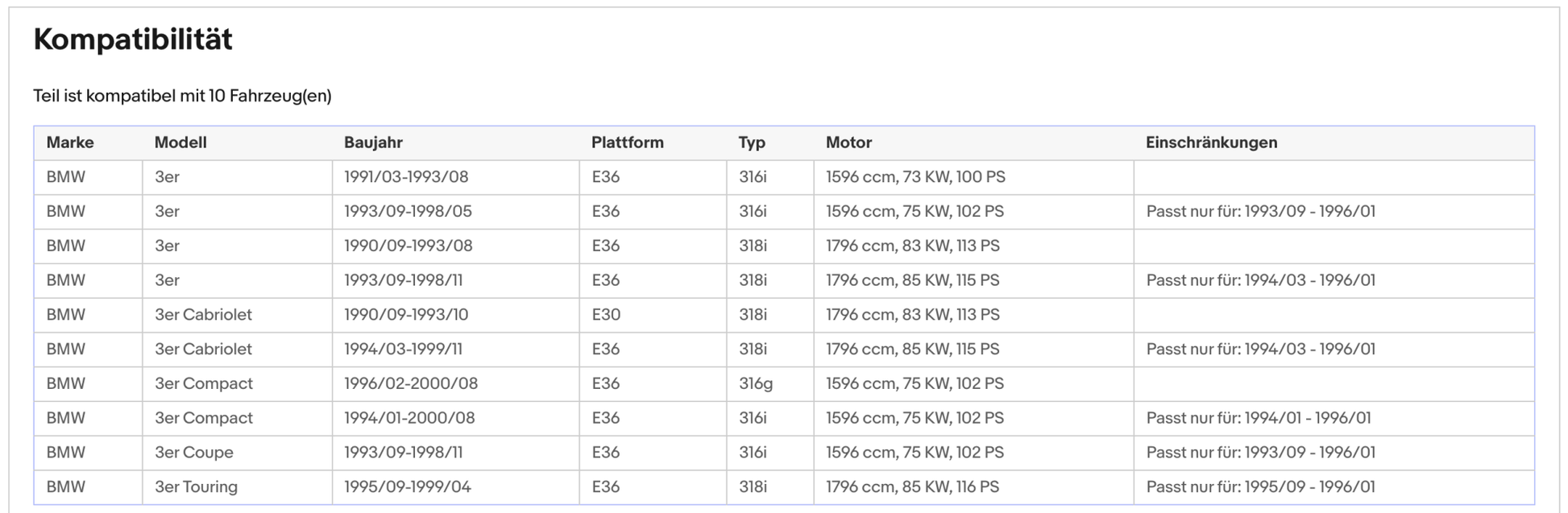Image resolution: width=1568 pixels, height=513 pixels.
Task: Click the Einschränkungen column header
Action: [1211, 143]
